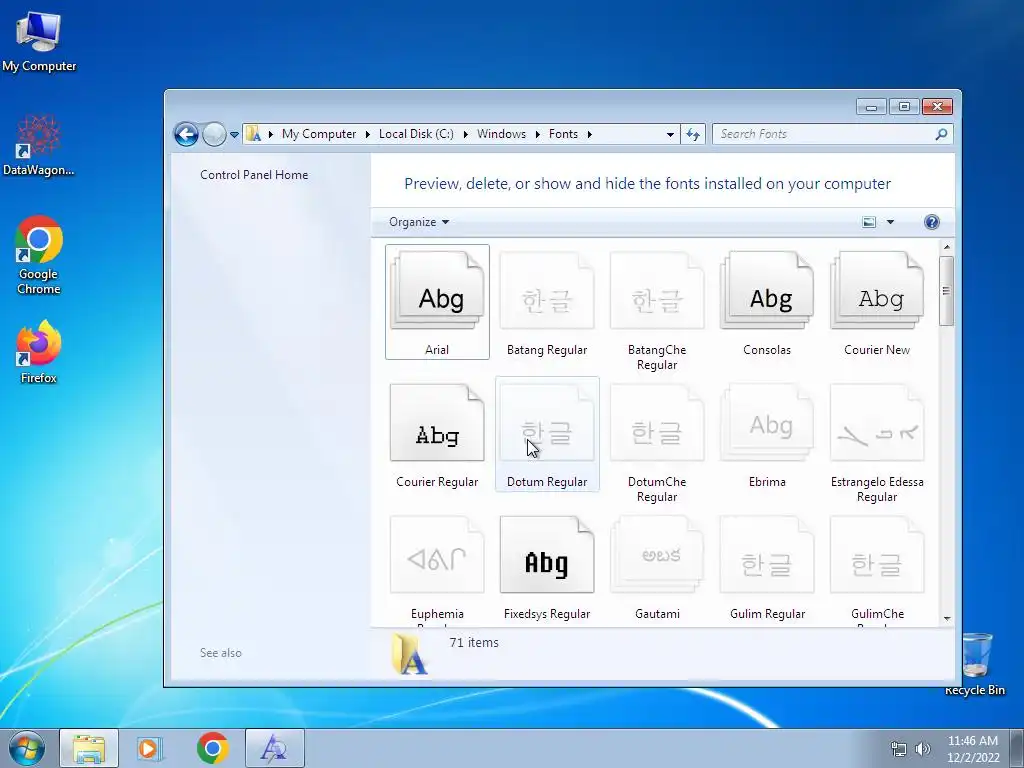Open the view options dropdown arrow
Viewport: 1024px width, 768px height.
pos(890,222)
